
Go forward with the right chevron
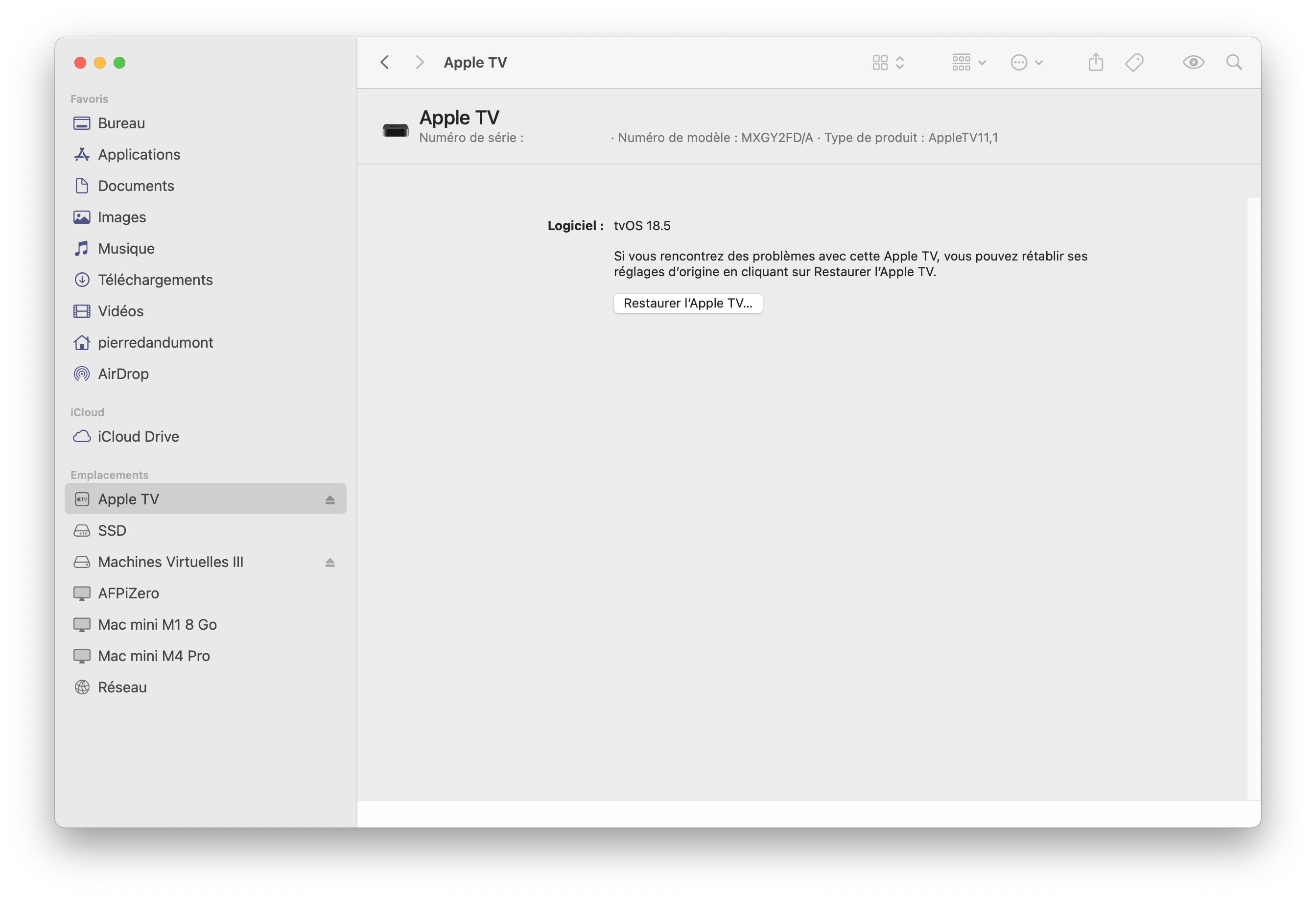coord(420,62)
